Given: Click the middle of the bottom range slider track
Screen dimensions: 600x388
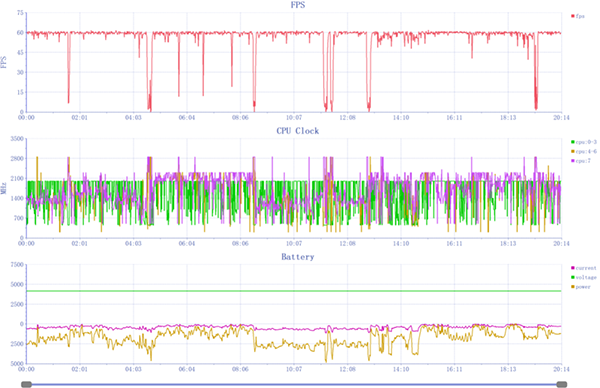Looking at the screenshot, I should coord(294,384).
